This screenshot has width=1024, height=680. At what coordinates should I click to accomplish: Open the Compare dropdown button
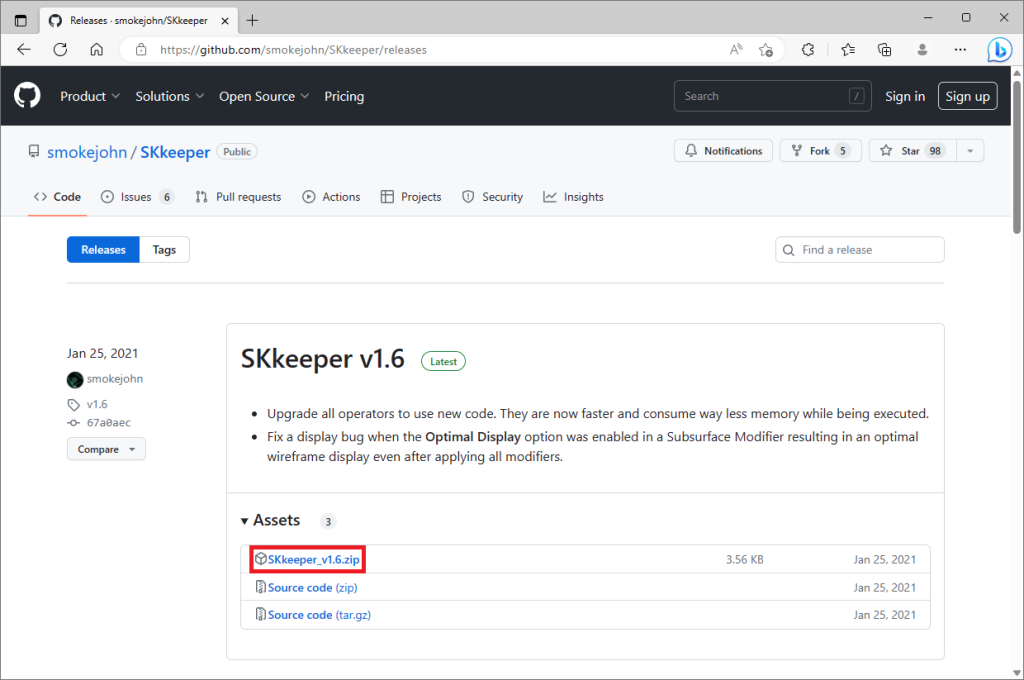click(106, 449)
